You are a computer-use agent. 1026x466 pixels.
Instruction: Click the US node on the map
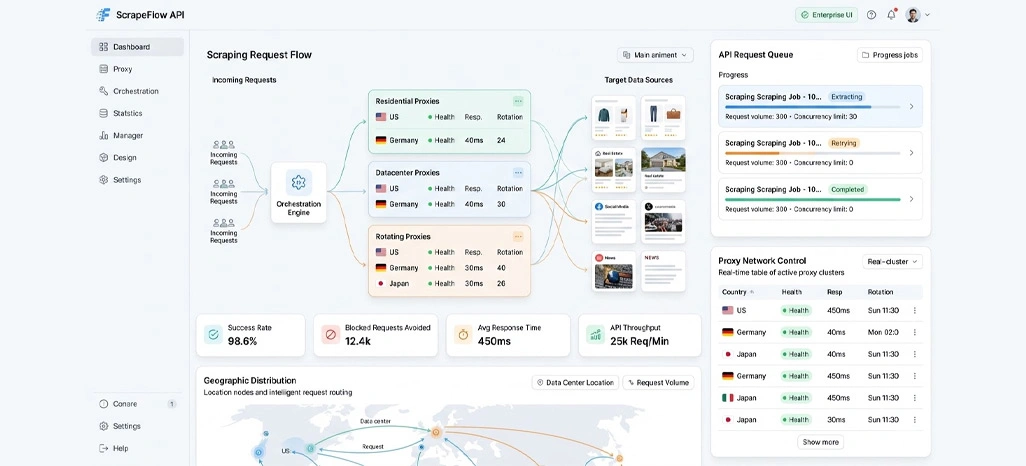(311, 448)
